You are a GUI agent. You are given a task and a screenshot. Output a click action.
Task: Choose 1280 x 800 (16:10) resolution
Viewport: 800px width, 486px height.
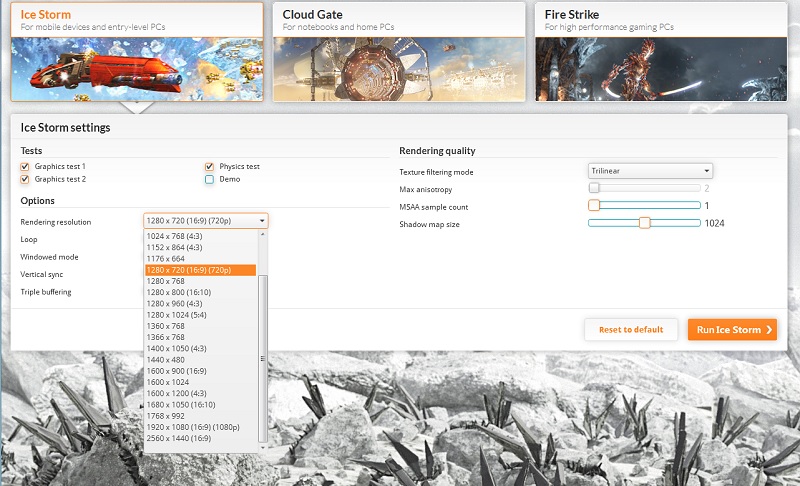pos(201,292)
